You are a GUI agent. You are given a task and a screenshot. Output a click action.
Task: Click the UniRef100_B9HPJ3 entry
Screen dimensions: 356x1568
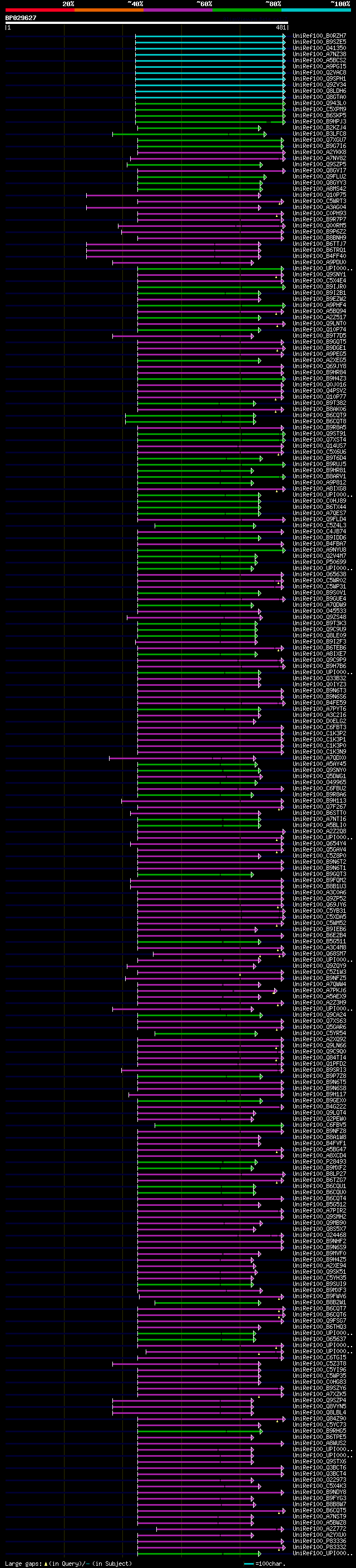point(319,121)
